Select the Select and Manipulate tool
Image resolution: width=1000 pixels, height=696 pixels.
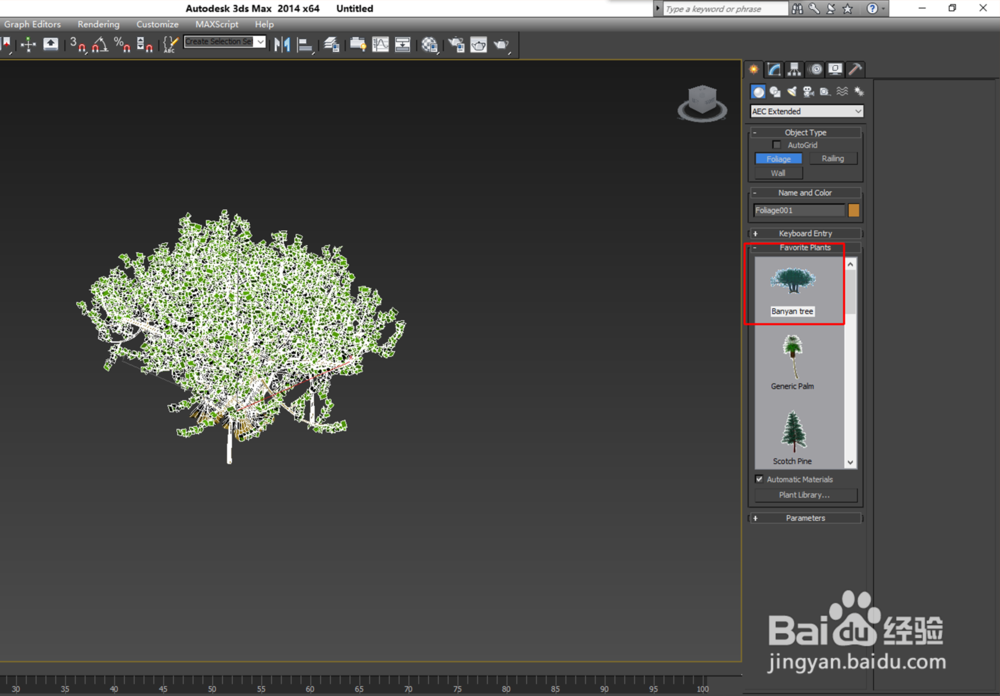(x=28, y=44)
